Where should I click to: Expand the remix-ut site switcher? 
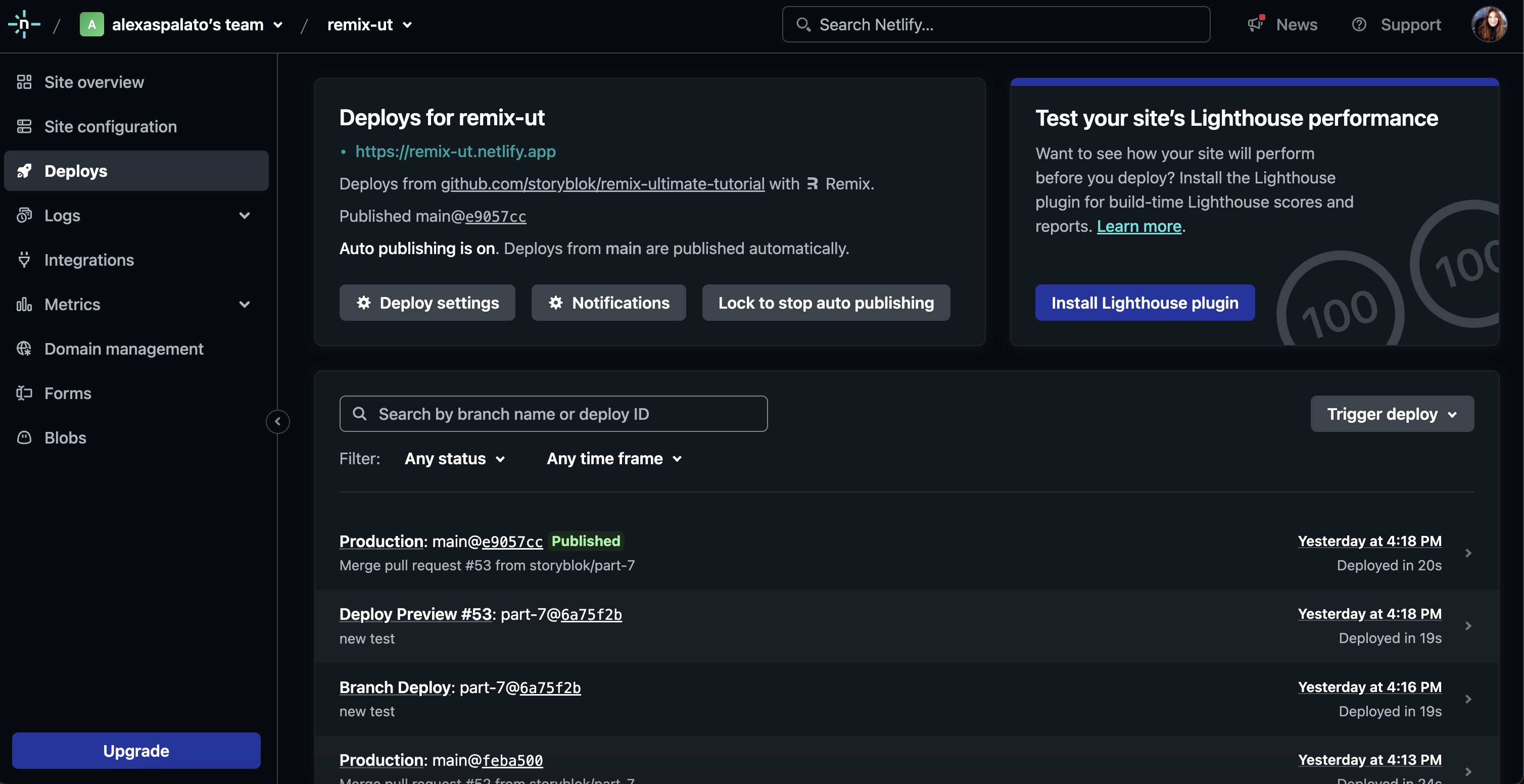point(407,25)
